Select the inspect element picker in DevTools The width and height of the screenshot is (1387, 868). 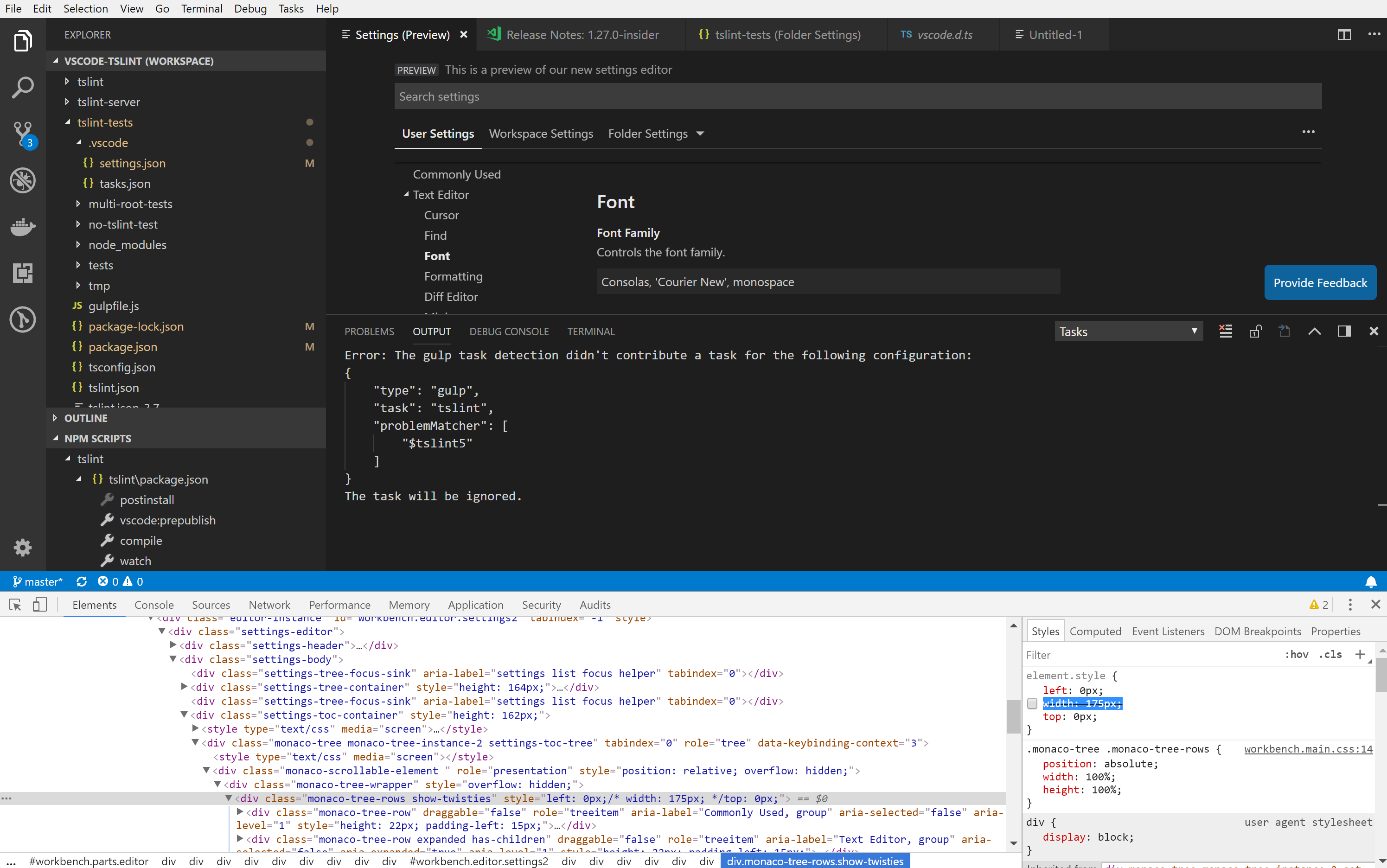pos(14,605)
